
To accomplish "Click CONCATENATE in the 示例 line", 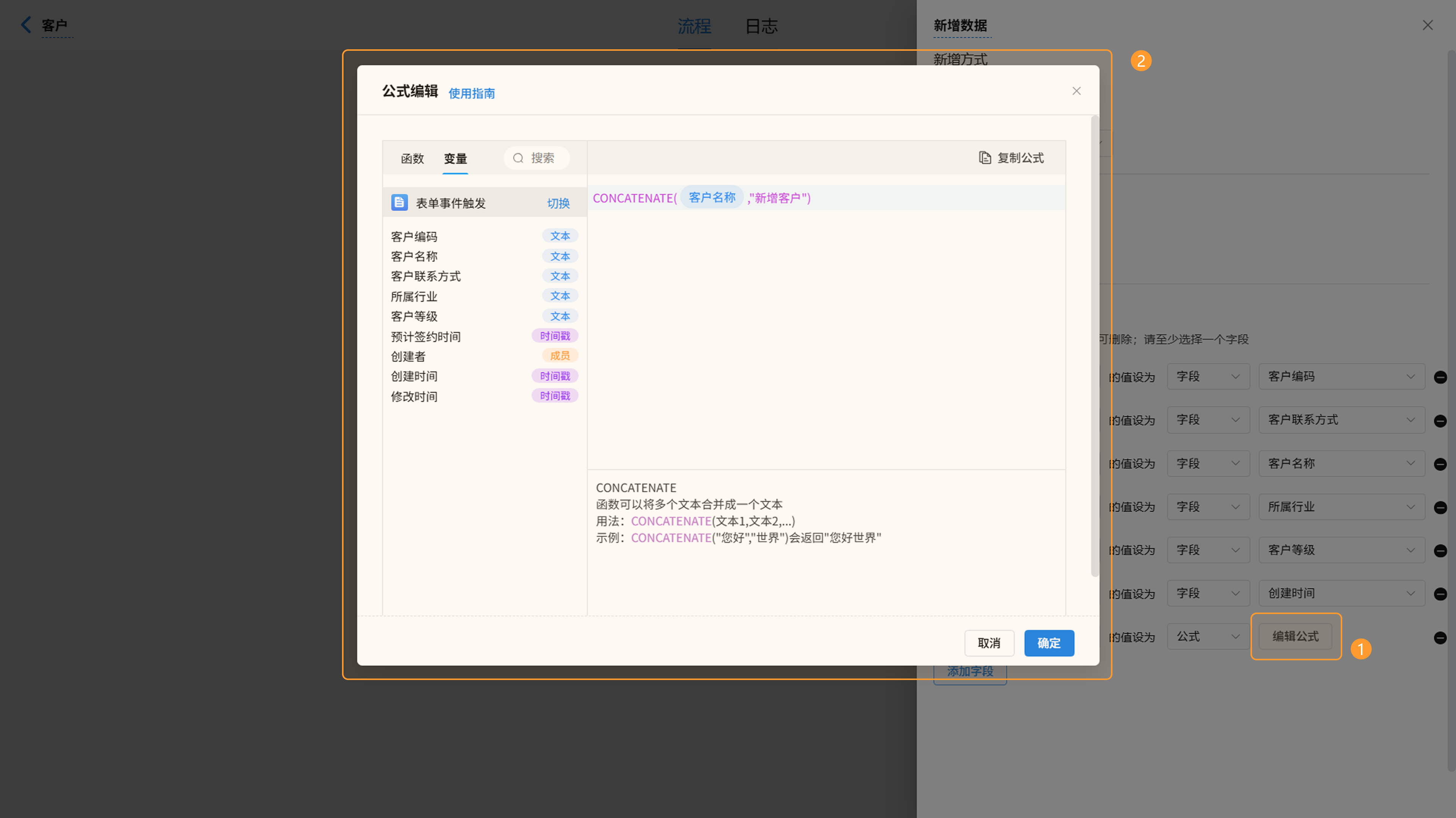I will [x=671, y=538].
